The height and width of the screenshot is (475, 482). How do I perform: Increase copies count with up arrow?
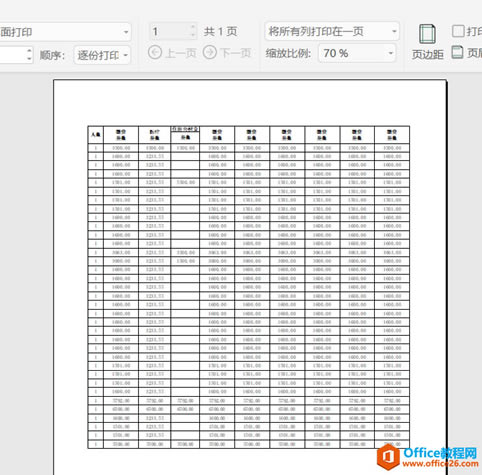29,51
